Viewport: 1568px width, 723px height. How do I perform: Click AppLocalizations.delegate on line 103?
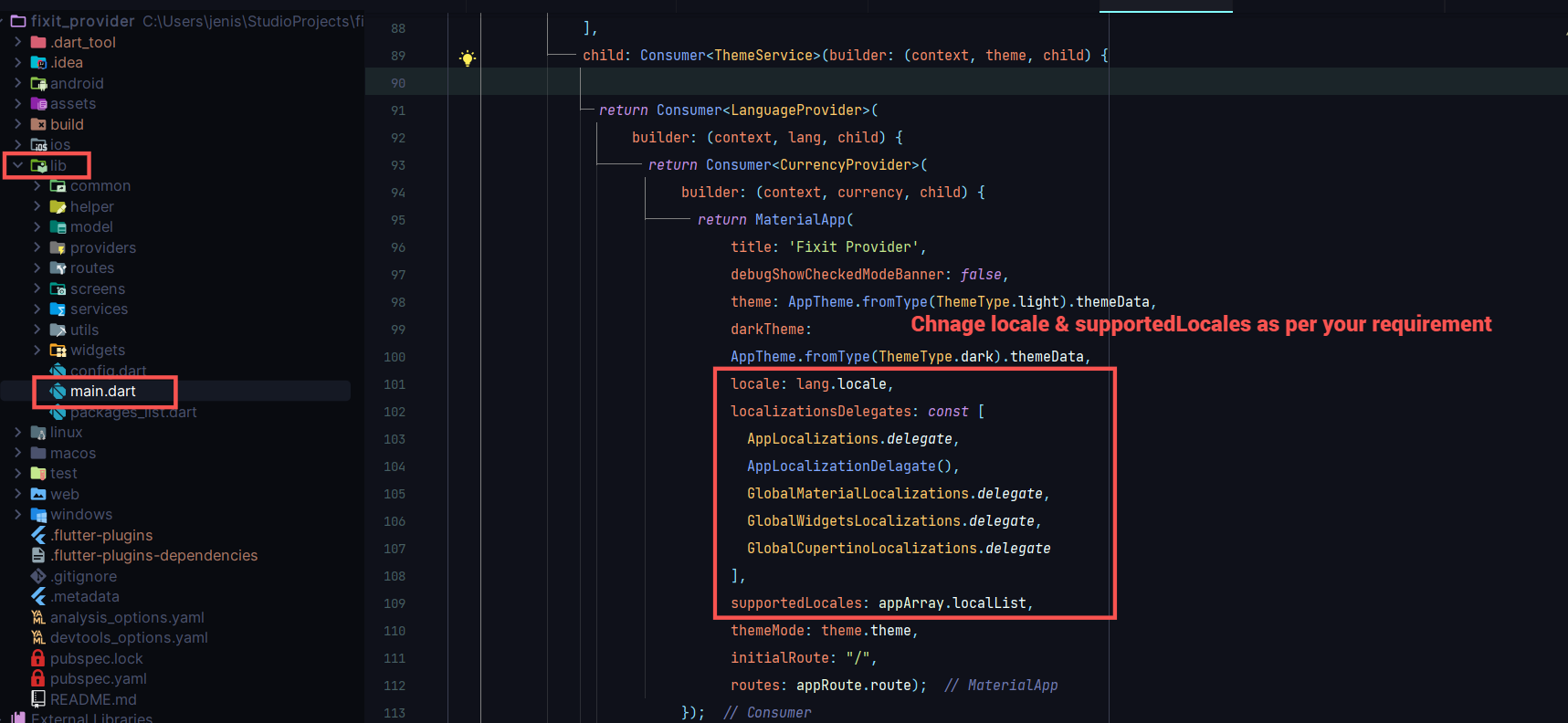coord(849,439)
